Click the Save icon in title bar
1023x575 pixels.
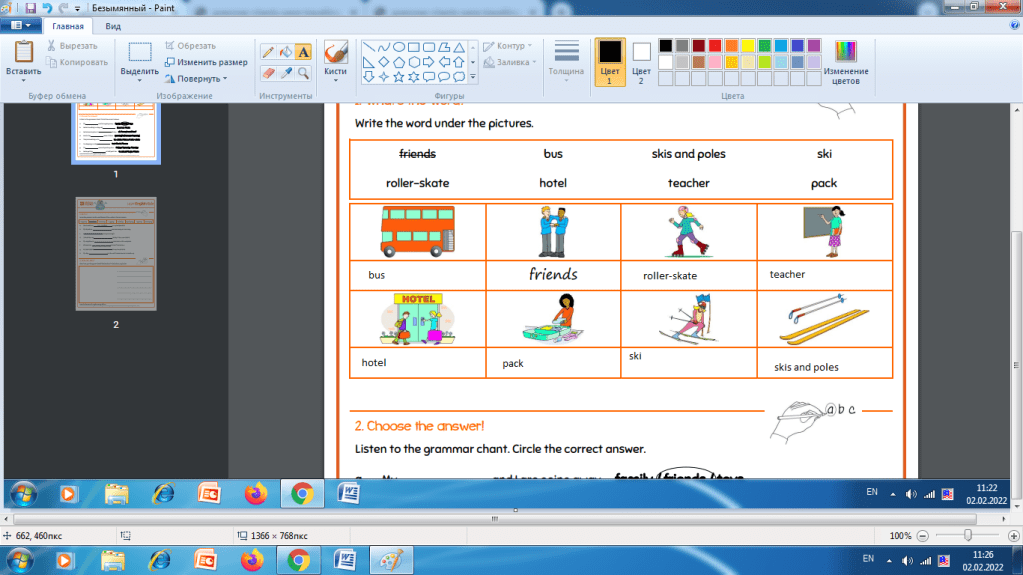tap(31, 8)
